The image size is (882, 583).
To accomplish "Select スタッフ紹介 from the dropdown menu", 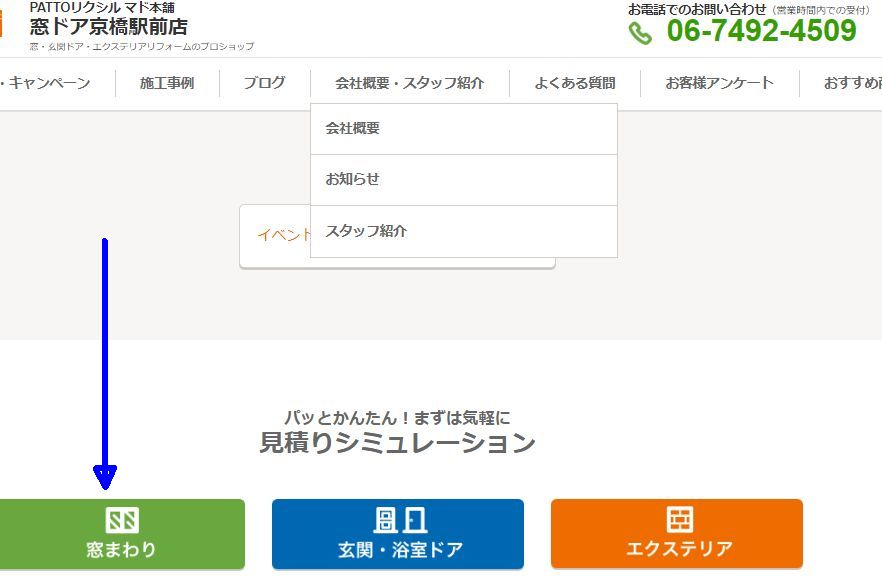I will (x=464, y=231).
